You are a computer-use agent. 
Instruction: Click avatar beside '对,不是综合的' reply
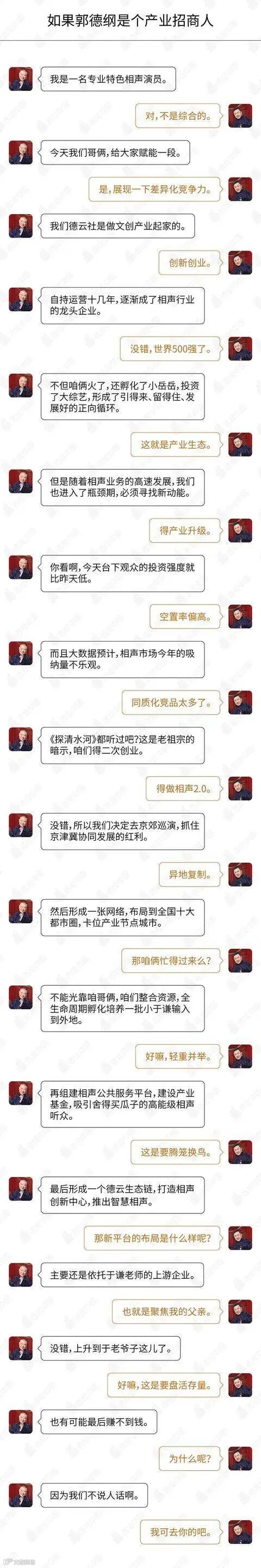[240, 115]
